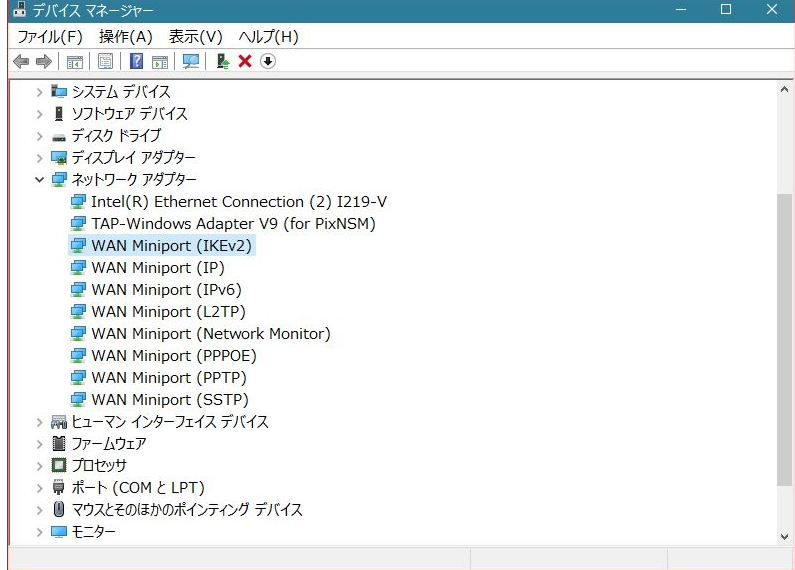This screenshot has height=570, width=795.
Task: Click the mouse icon beside マウスとそのほかのポインティング デバイス
Action: coord(59,509)
